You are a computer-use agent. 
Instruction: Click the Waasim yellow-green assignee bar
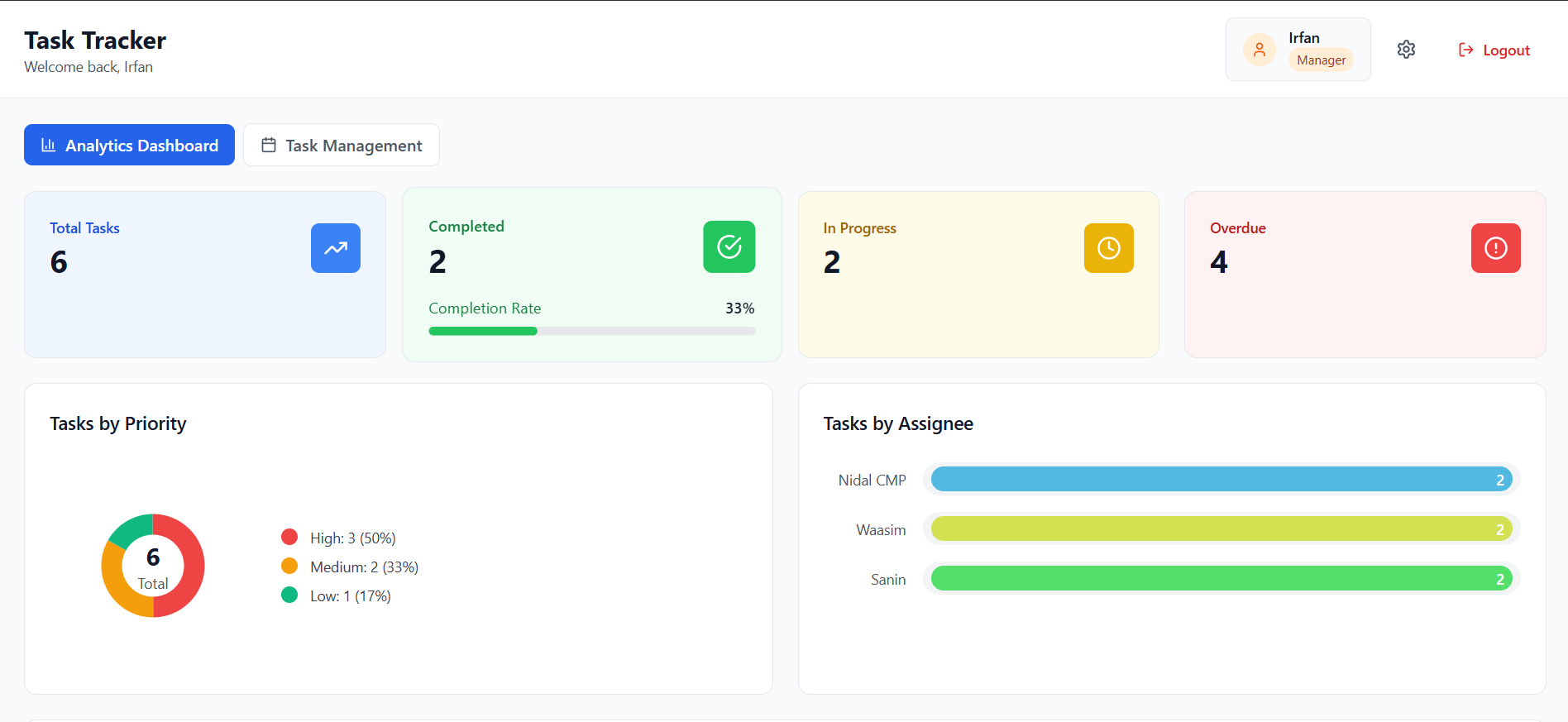(1221, 529)
